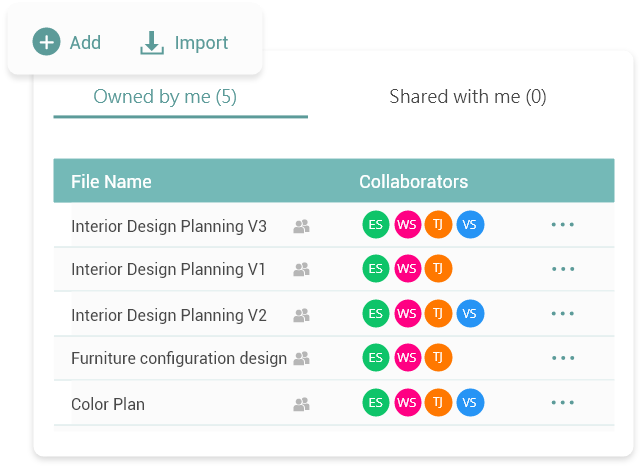Click shared icon for Interior Design Planning V1
Screen dimensions: 643x469
[x=301, y=269]
